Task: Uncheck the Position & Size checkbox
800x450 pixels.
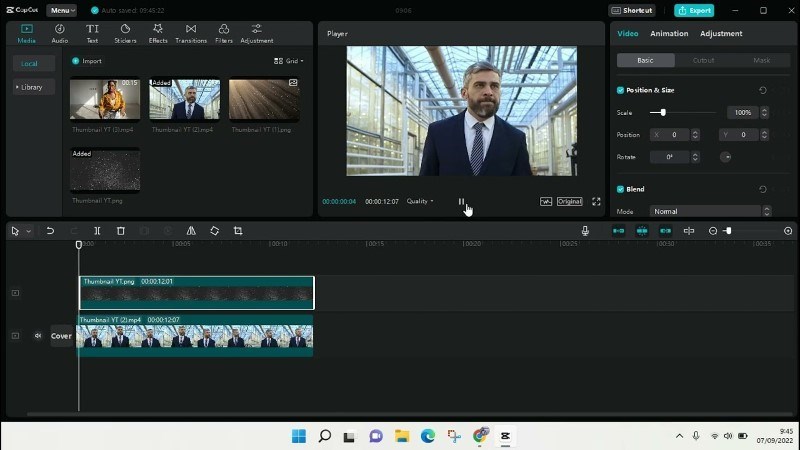Action: [620, 90]
